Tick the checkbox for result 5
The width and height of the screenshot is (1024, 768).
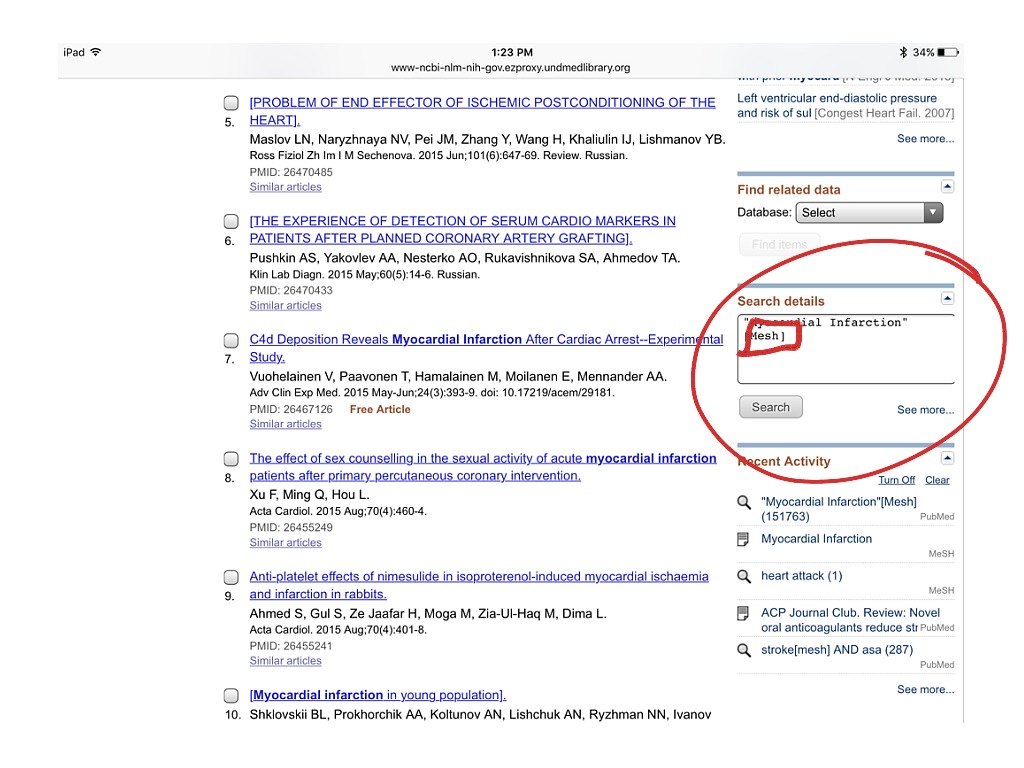point(231,103)
